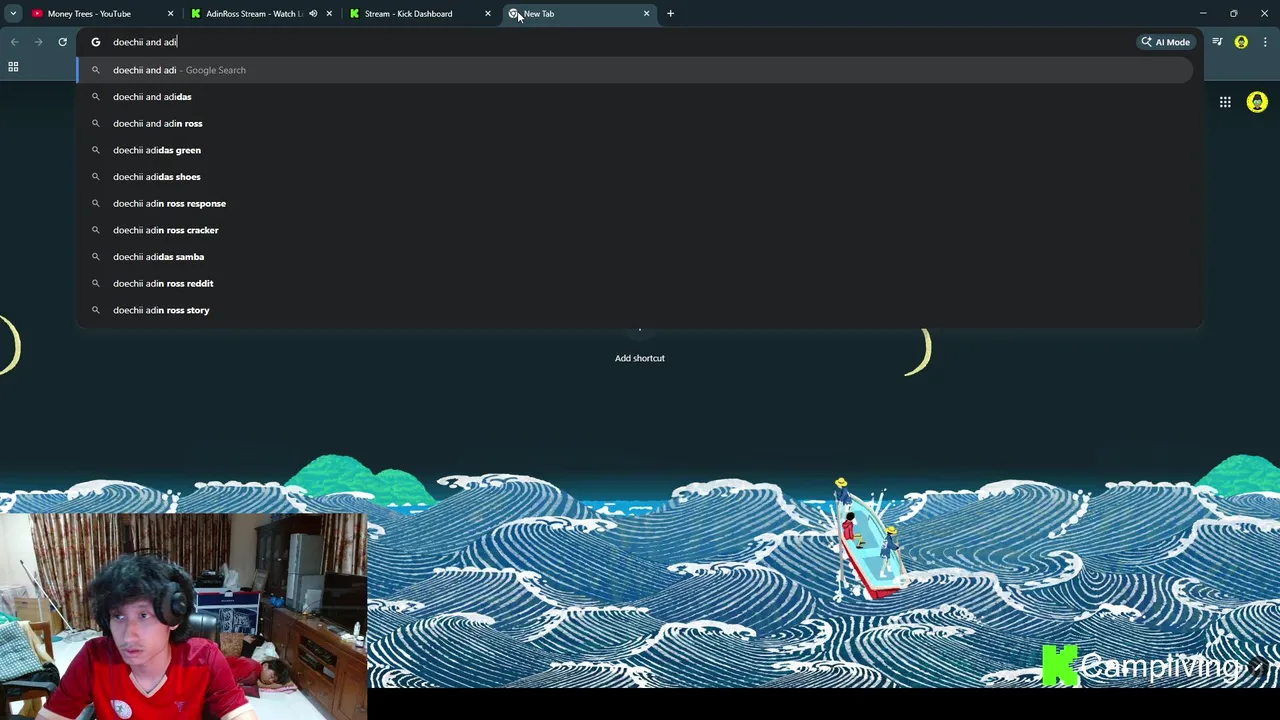
Task: Click the Google icon in address bar
Action: click(x=96, y=42)
